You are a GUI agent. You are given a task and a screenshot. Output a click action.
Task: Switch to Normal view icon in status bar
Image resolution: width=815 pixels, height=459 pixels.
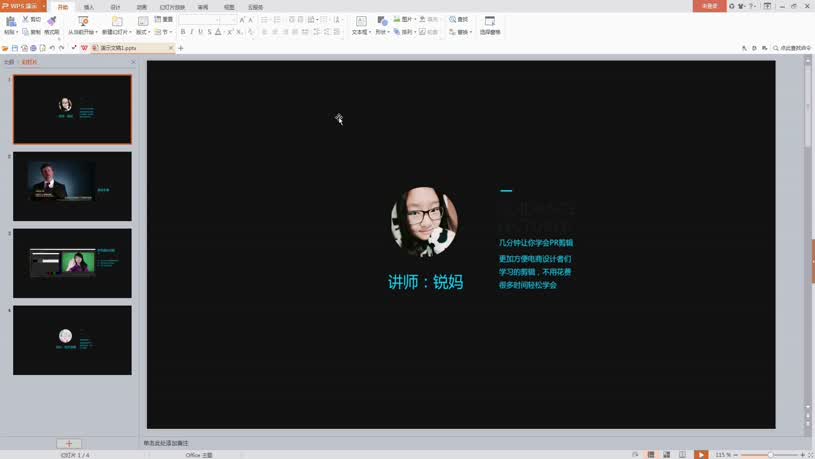(651, 454)
